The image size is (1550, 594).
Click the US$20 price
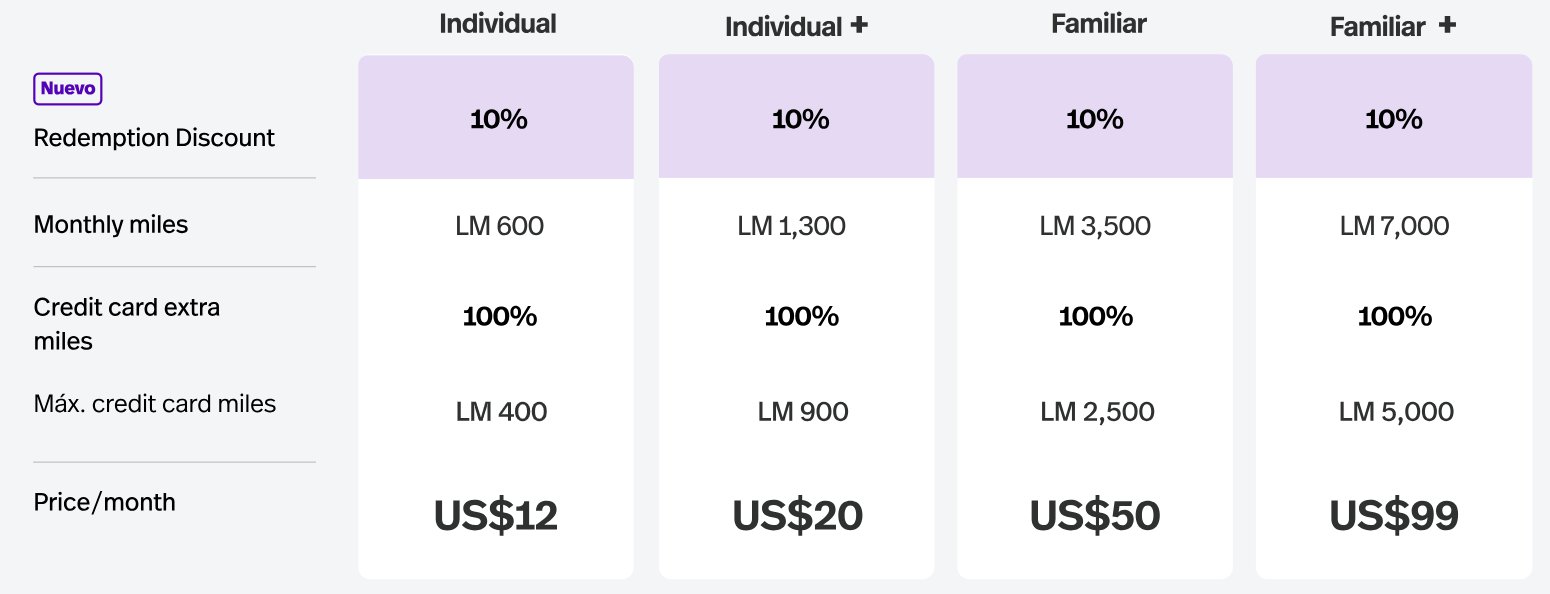coord(797,516)
